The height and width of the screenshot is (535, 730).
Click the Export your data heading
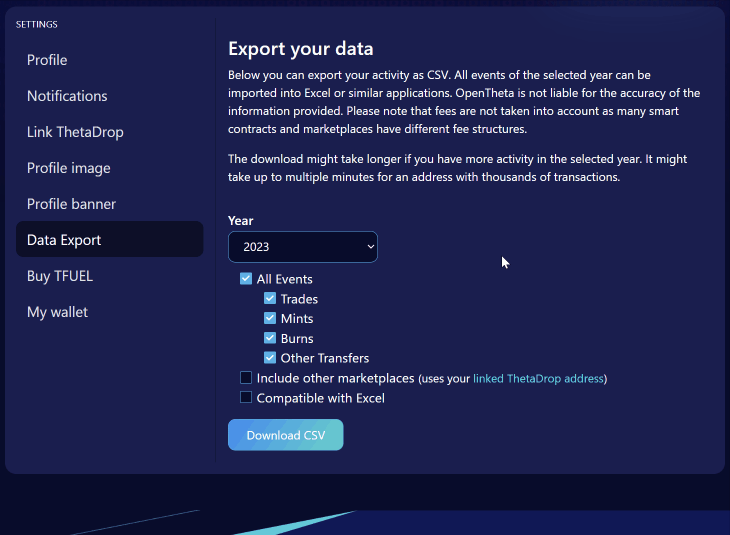coord(301,49)
